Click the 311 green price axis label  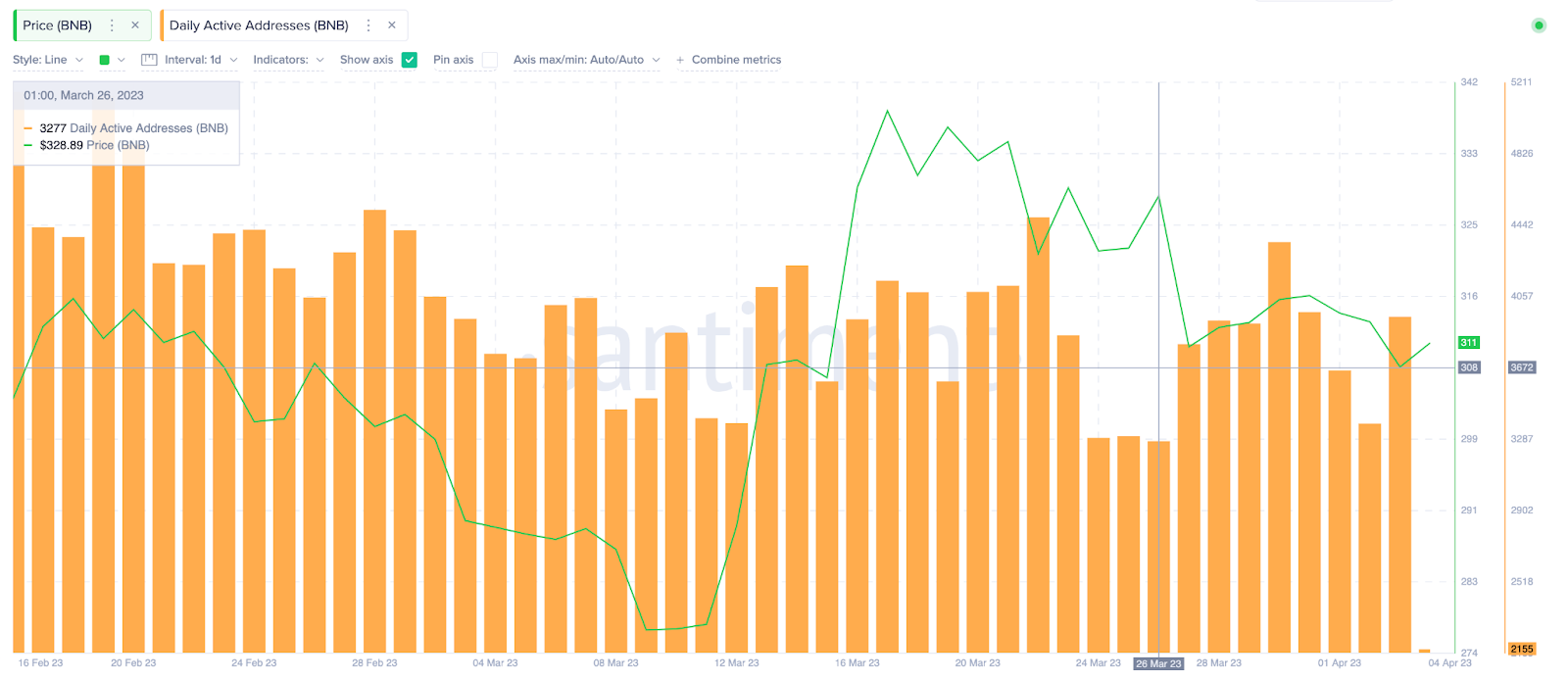pyautogui.click(x=1469, y=343)
